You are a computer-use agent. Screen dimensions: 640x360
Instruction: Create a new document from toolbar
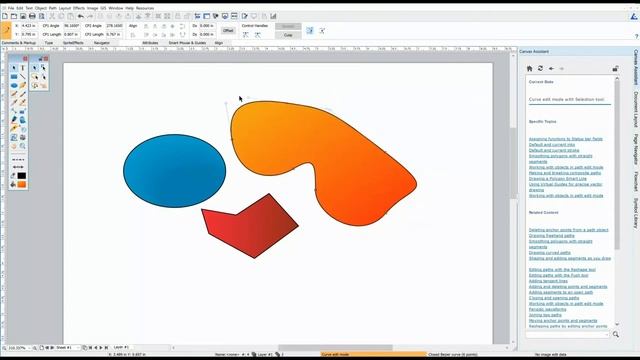[x=5, y=16]
